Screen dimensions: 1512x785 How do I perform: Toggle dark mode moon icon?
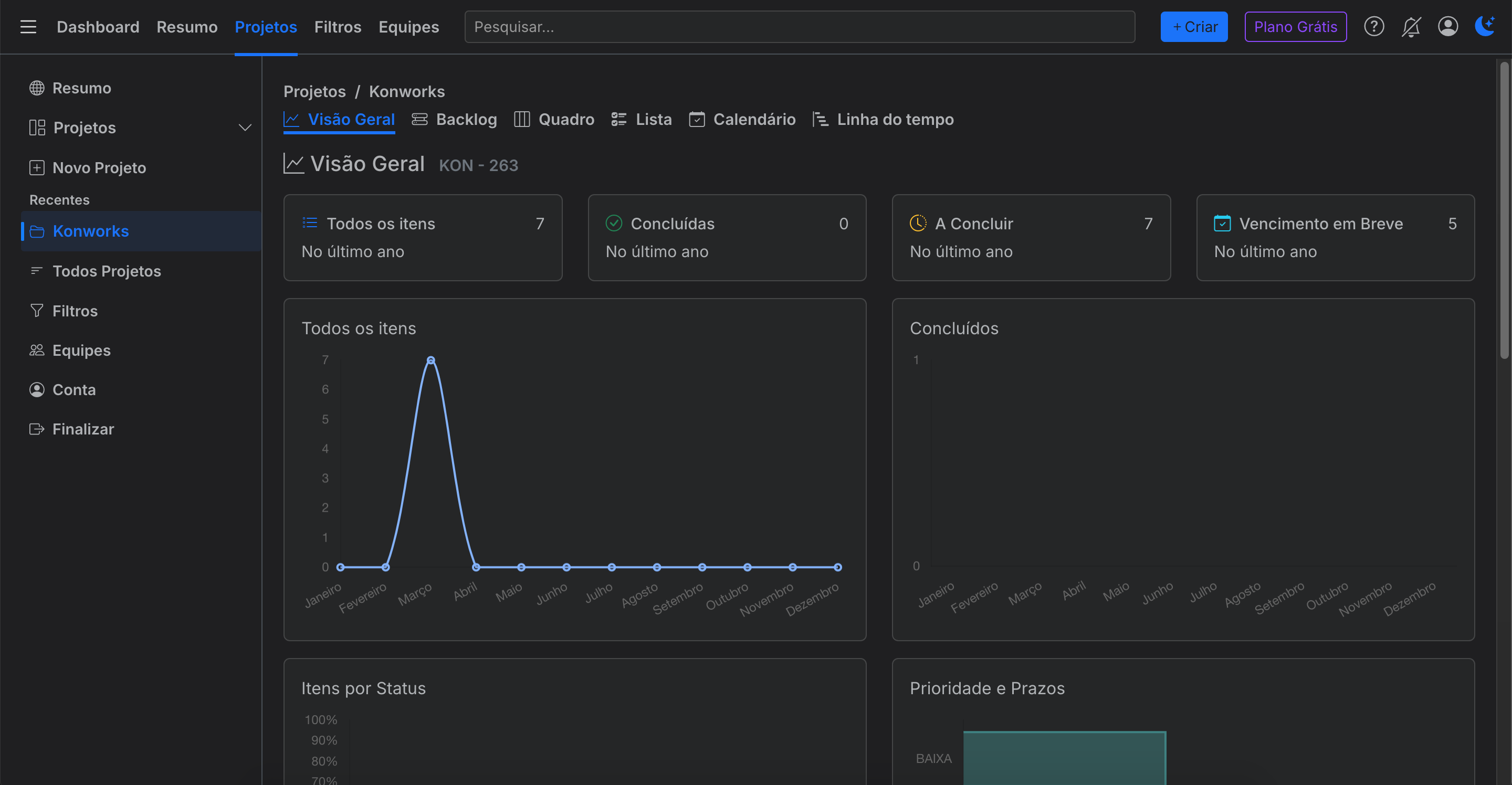click(x=1484, y=26)
